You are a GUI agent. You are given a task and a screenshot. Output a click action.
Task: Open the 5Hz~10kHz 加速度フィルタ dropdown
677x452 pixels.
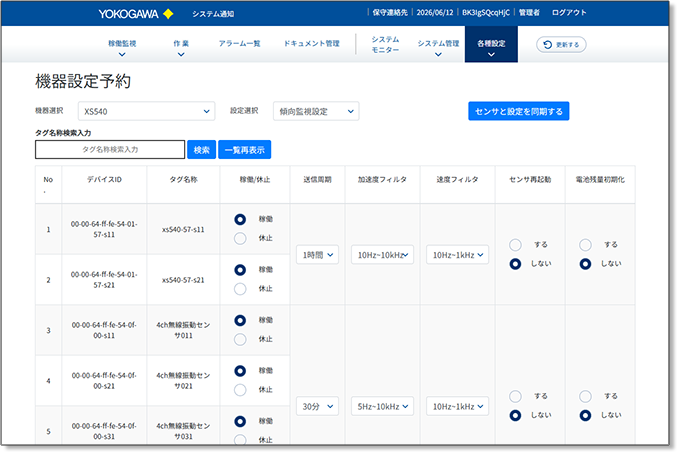pyautogui.click(x=382, y=406)
